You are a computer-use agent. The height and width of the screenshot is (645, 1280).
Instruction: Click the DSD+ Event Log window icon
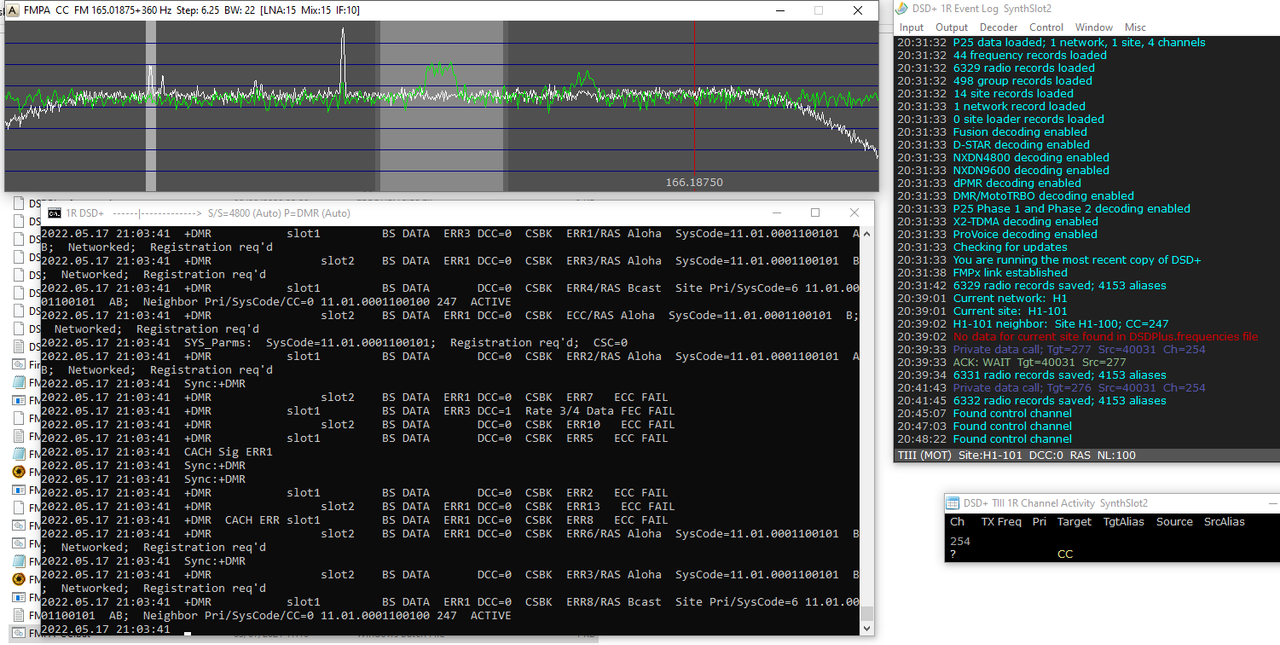click(900, 7)
